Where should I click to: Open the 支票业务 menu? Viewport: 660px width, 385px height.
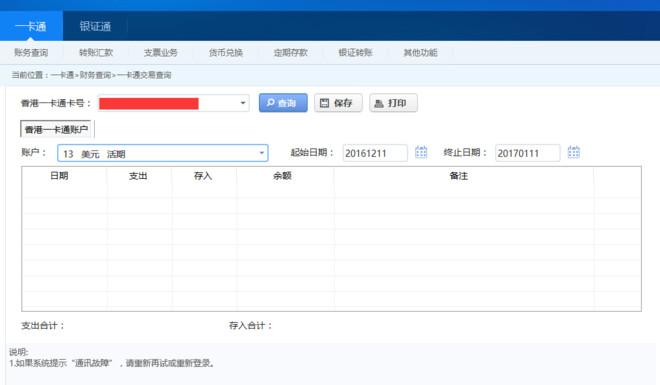(x=161, y=53)
